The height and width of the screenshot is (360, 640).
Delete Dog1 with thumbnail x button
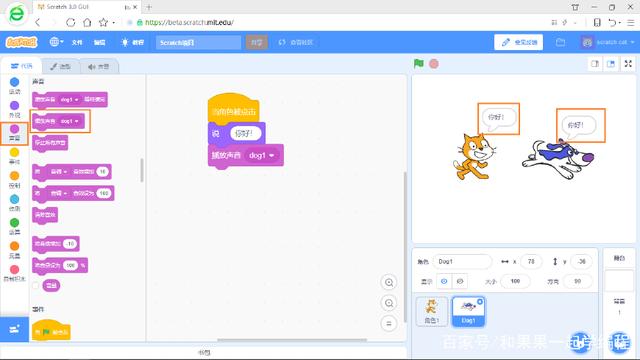pos(480,302)
